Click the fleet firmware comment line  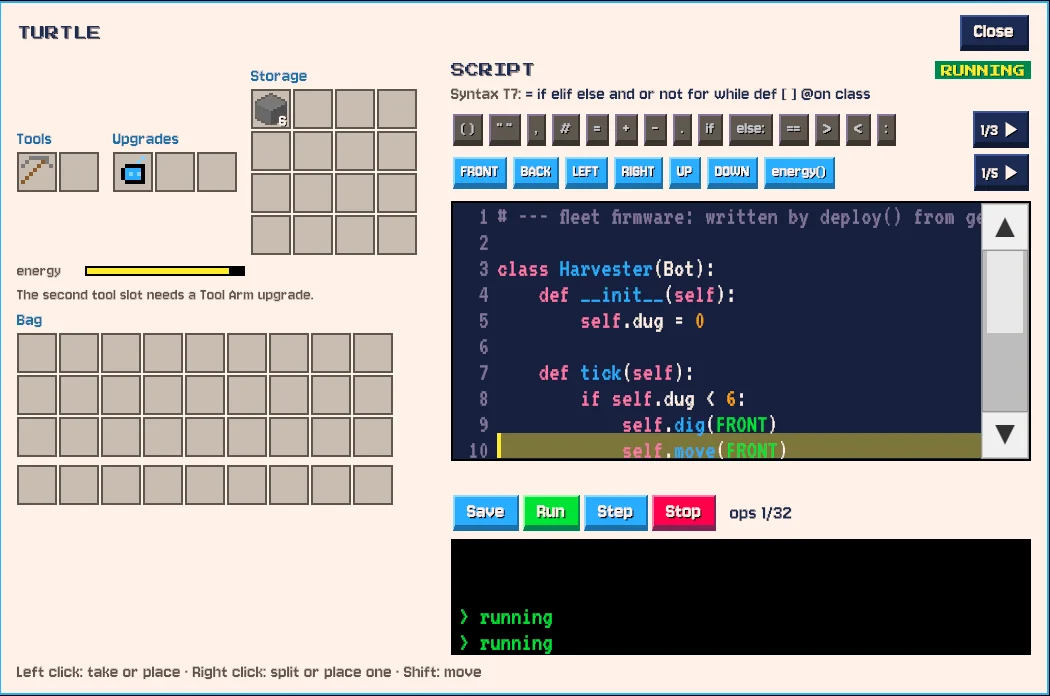(739, 217)
